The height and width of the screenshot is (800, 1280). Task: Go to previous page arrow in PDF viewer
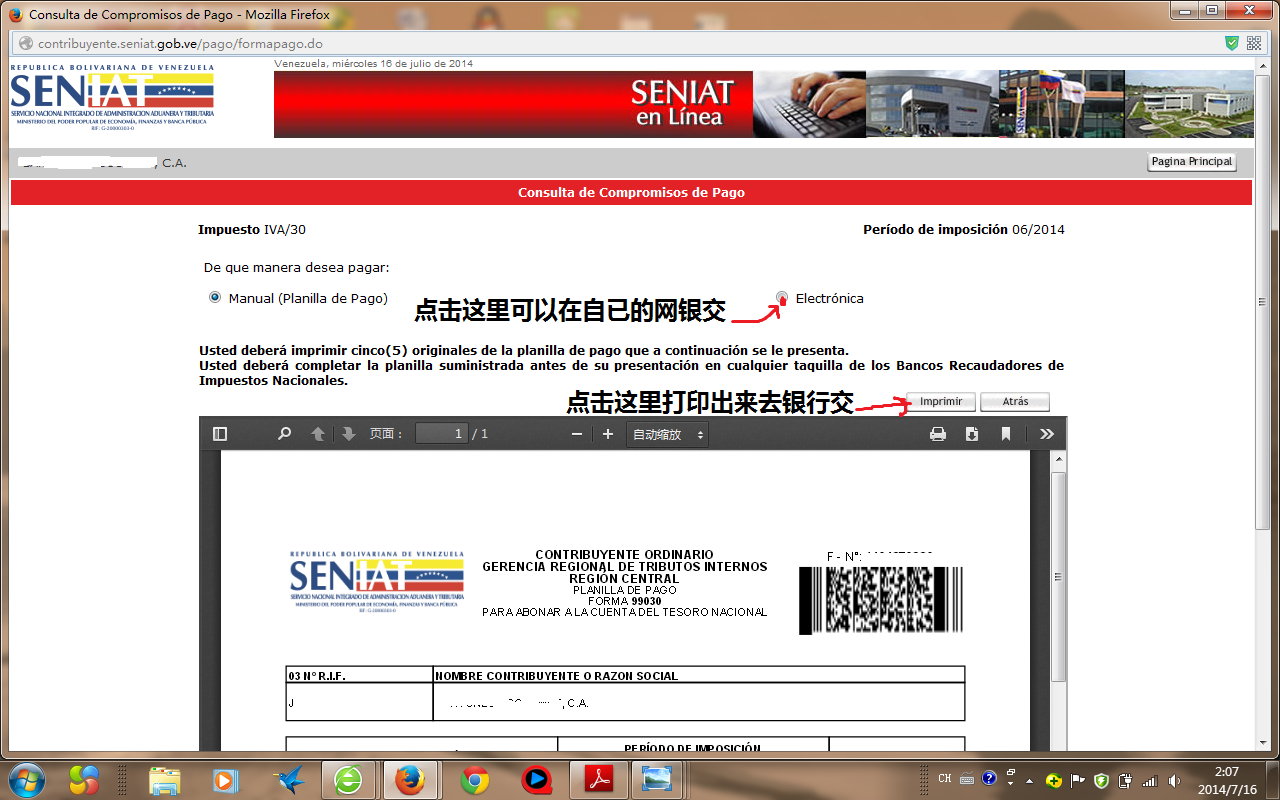318,434
